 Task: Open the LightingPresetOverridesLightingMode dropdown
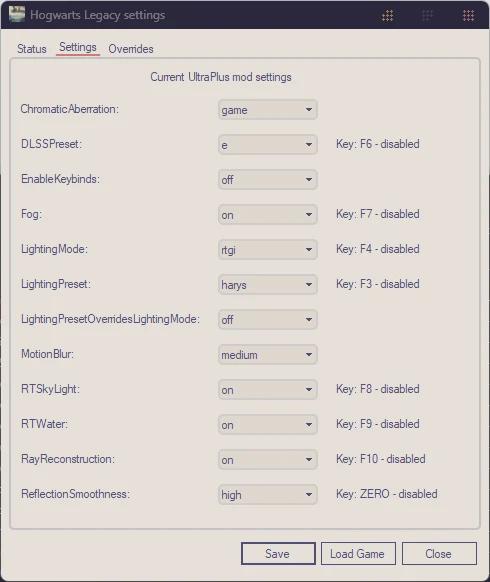[268, 320]
